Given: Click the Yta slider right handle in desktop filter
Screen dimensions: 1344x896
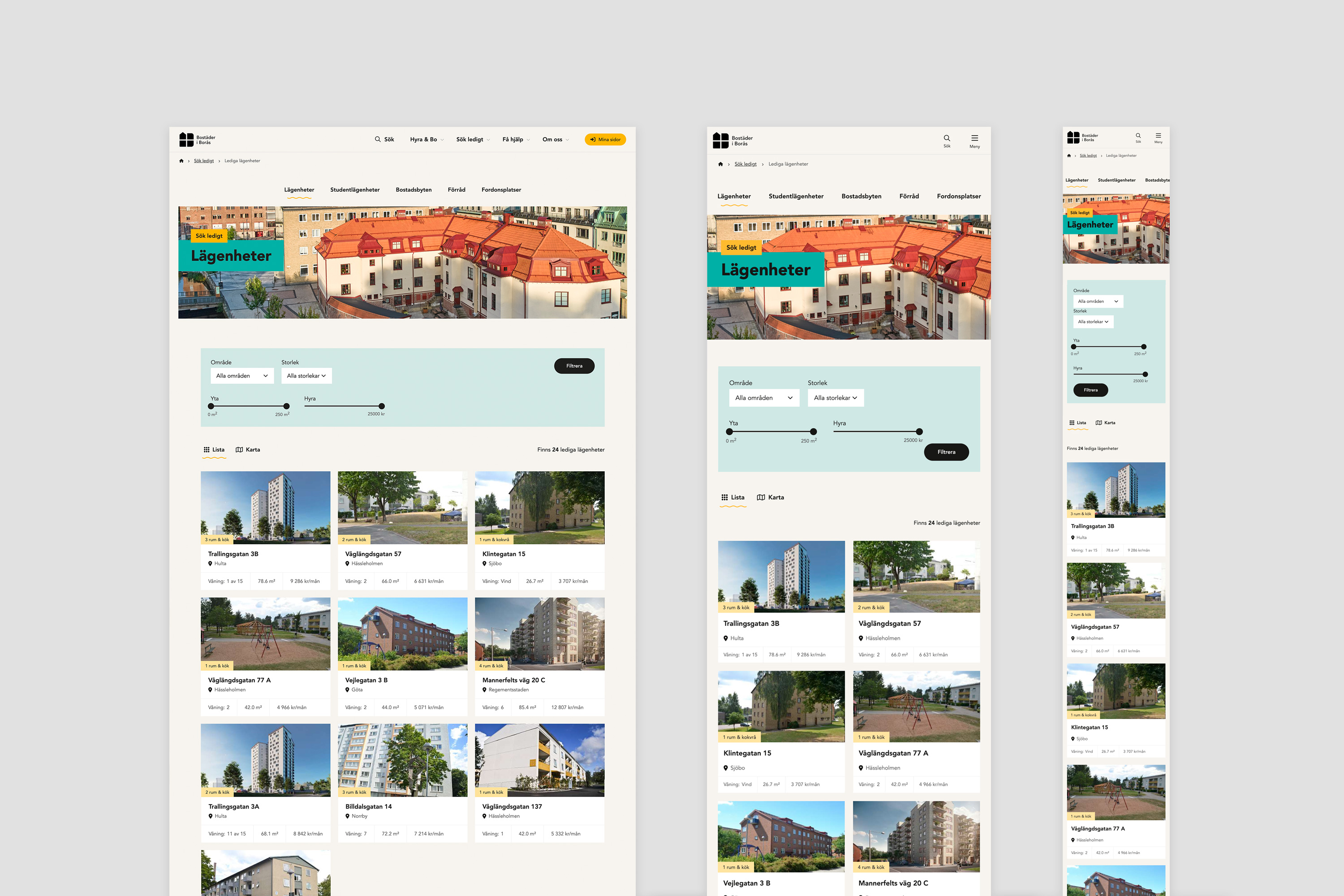Looking at the screenshot, I should coord(286,406).
